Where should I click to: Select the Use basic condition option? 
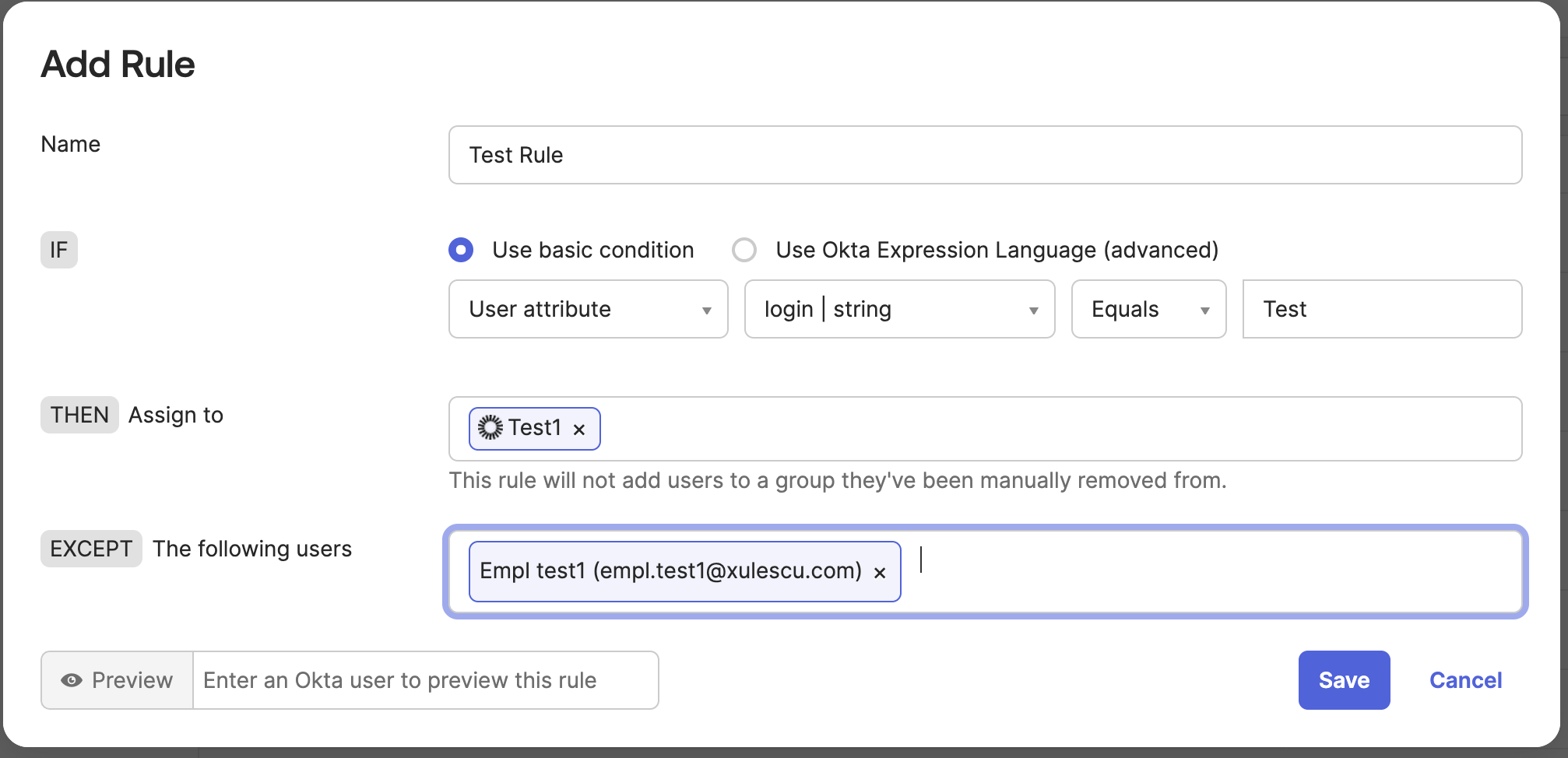[x=460, y=250]
